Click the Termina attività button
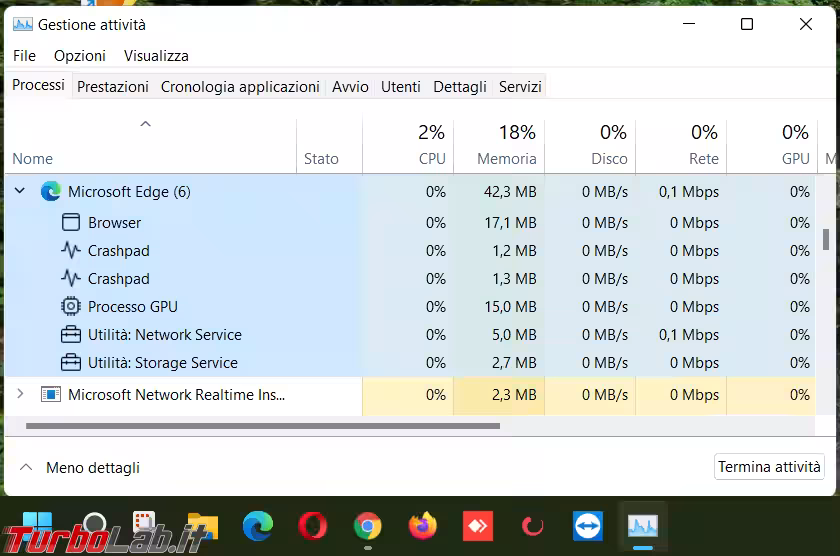This screenshot has height=556, width=840. [769, 467]
